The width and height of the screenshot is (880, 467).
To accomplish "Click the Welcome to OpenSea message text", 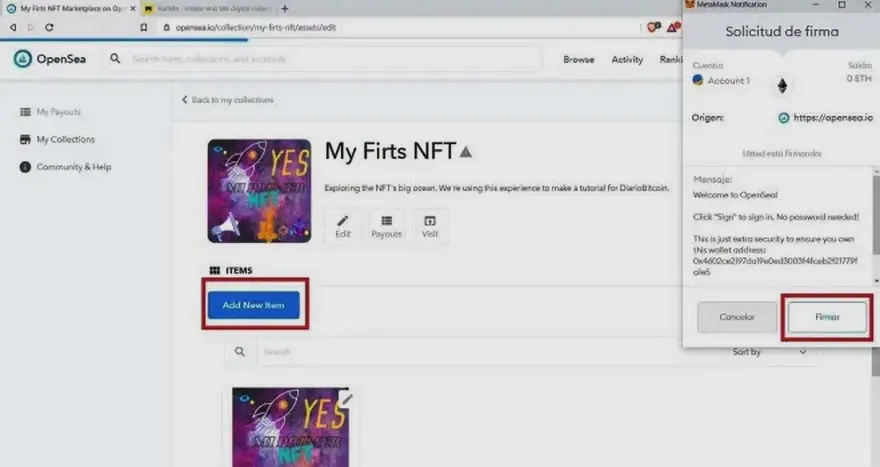I will (x=735, y=195).
